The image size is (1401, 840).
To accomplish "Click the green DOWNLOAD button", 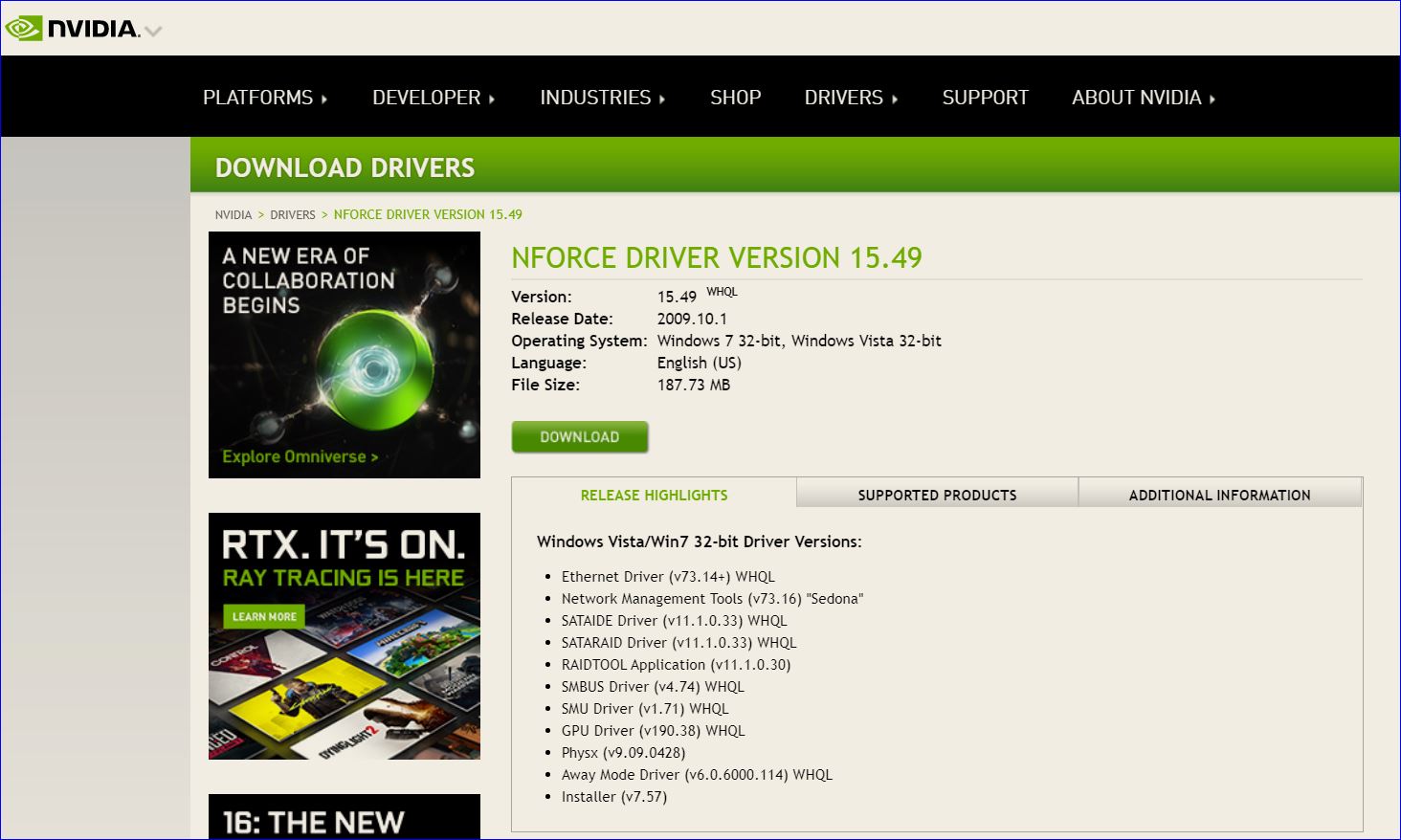I will [580, 436].
